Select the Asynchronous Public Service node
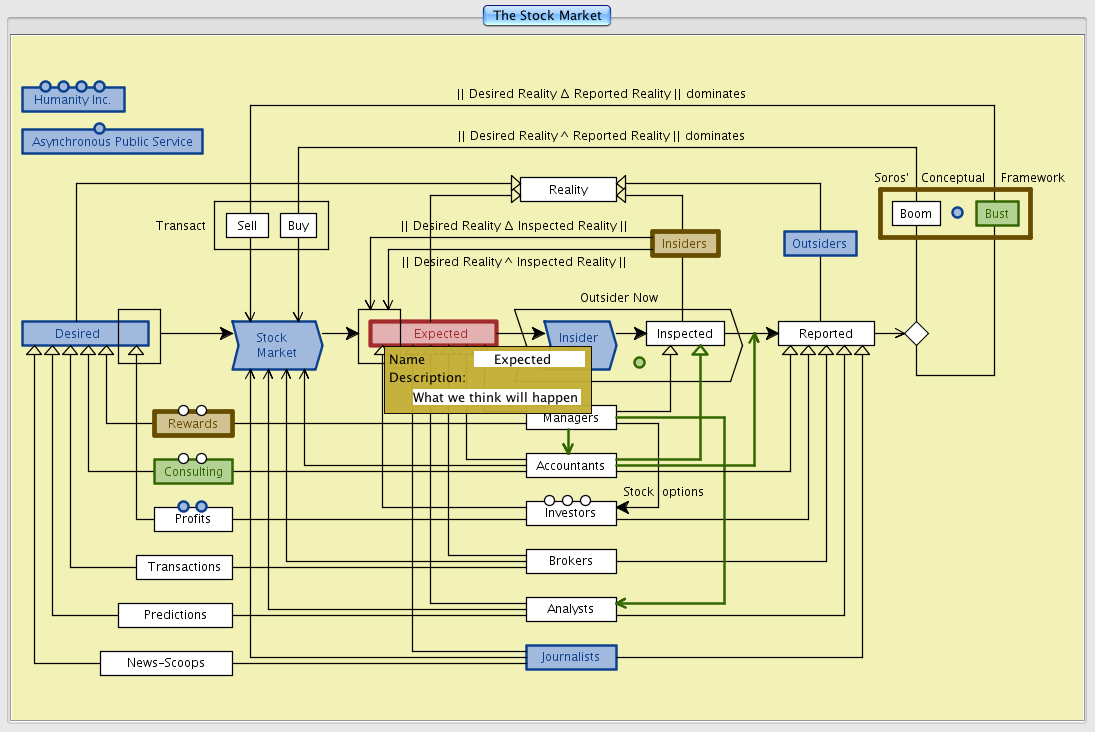The height and width of the screenshot is (732, 1095). (112, 142)
